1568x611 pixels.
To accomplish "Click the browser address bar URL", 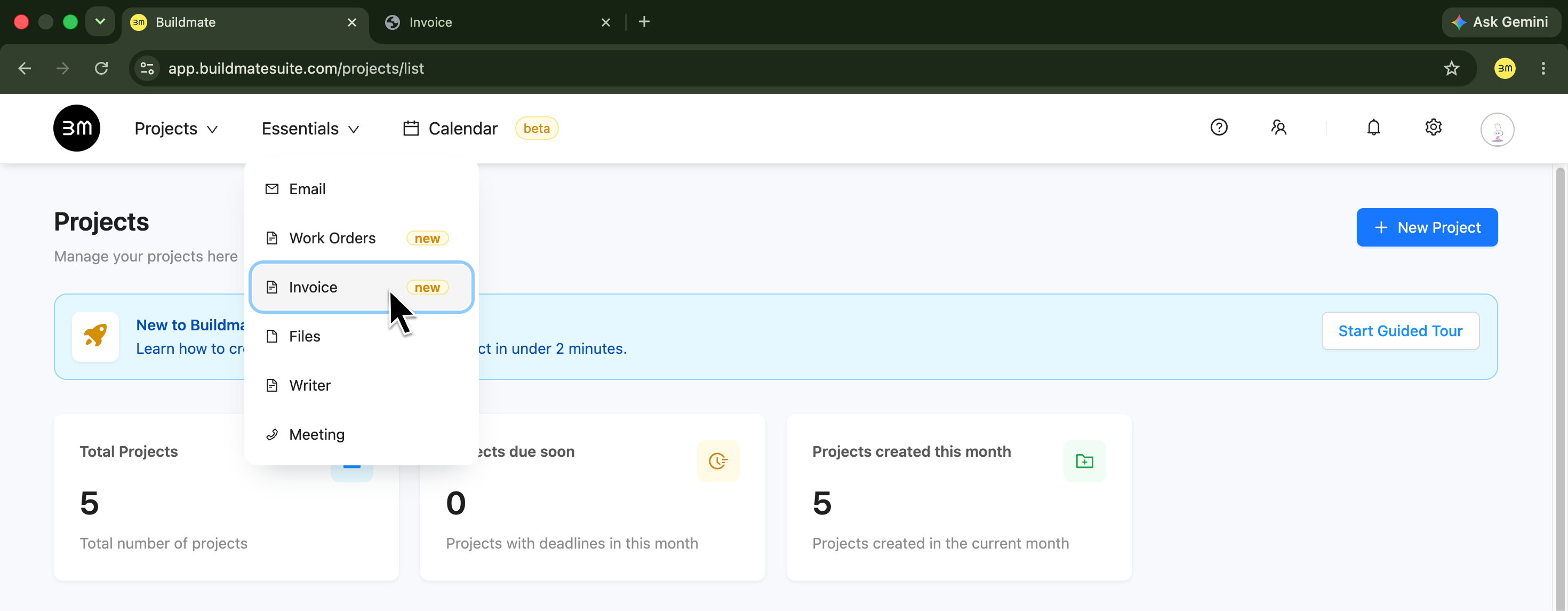I will click(x=296, y=68).
